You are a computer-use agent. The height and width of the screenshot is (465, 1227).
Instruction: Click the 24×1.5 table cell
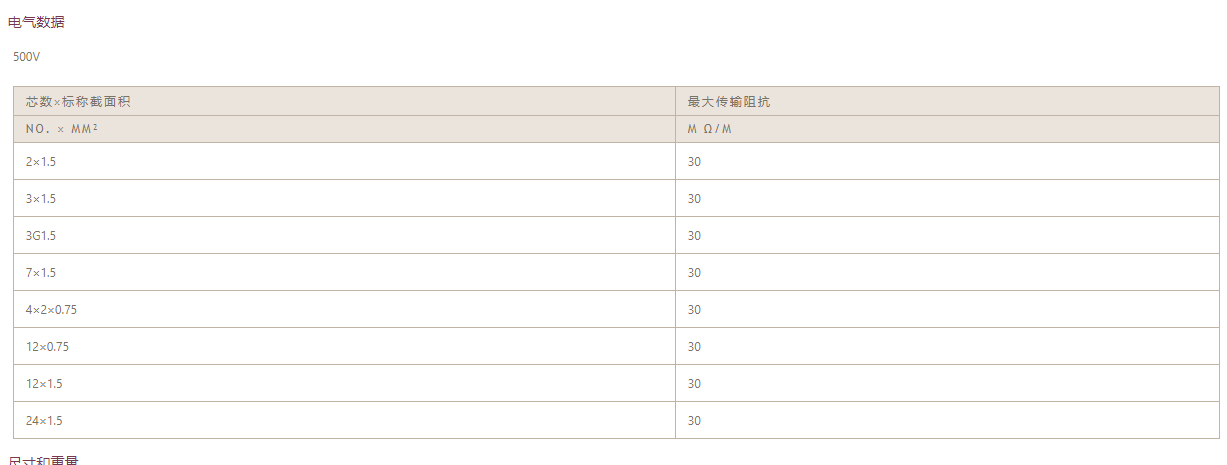[44, 421]
